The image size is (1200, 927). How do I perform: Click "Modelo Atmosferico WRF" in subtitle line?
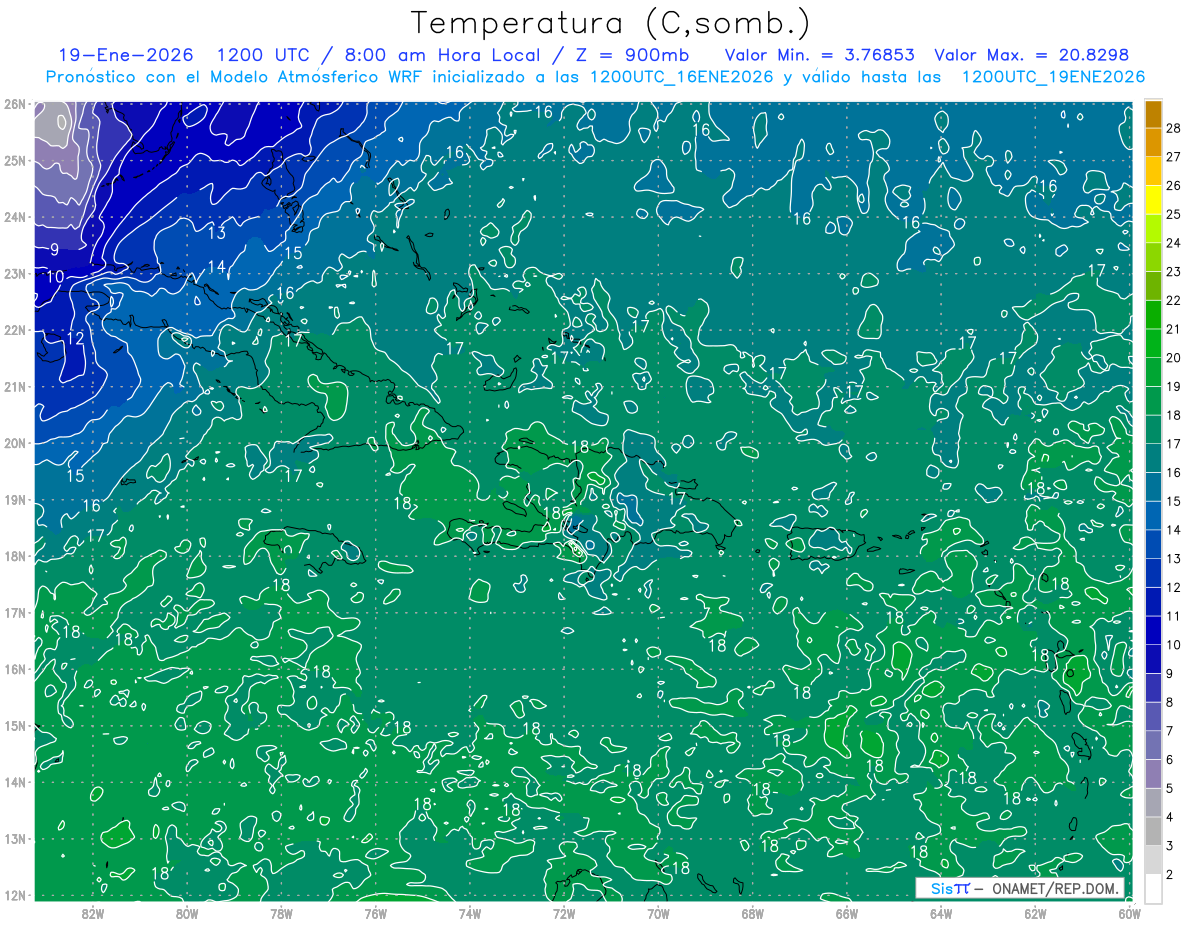[x=318, y=77]
